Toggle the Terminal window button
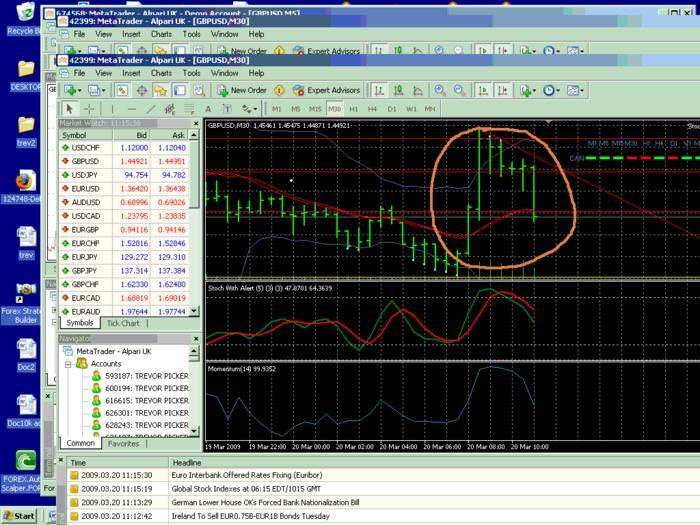The image size is (700, 525). click(179, 90)
